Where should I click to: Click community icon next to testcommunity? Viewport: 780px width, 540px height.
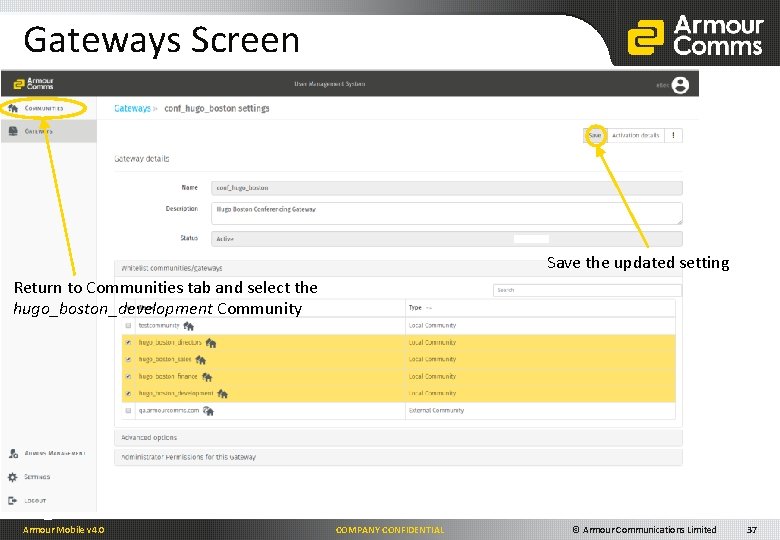click(189, 326)
